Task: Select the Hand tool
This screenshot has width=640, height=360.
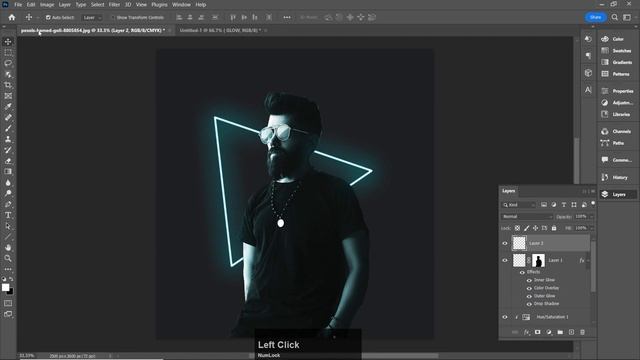Action: pos(8,247)
